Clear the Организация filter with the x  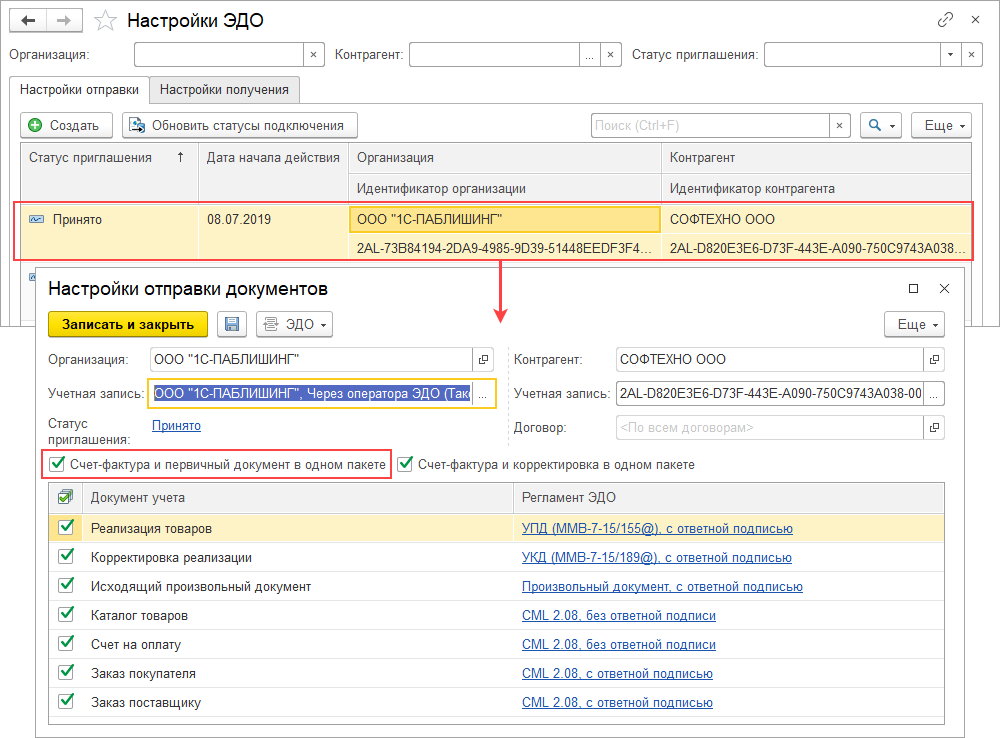tap(313, 55)
